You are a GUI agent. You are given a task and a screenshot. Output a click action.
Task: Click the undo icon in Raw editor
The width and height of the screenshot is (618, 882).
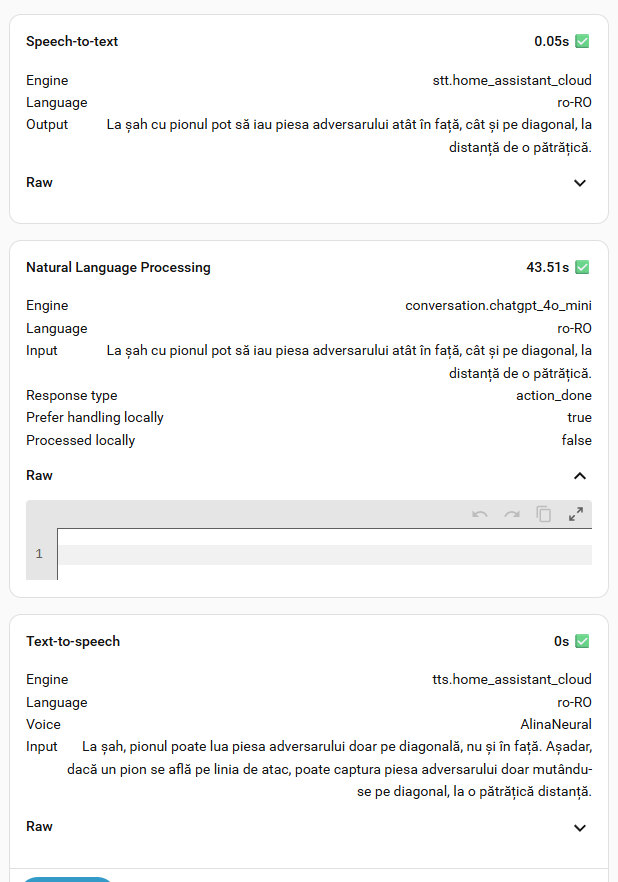pos(480,514)
